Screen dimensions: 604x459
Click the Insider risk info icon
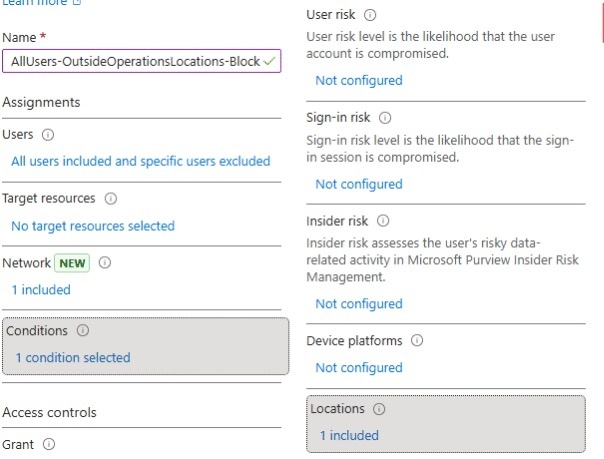tap(382, 220)
